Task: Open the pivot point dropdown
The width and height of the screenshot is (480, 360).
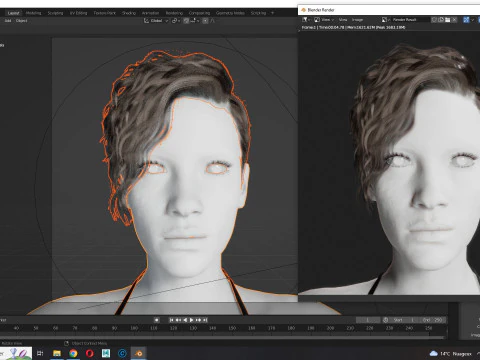Action: [x=175, y=21]
